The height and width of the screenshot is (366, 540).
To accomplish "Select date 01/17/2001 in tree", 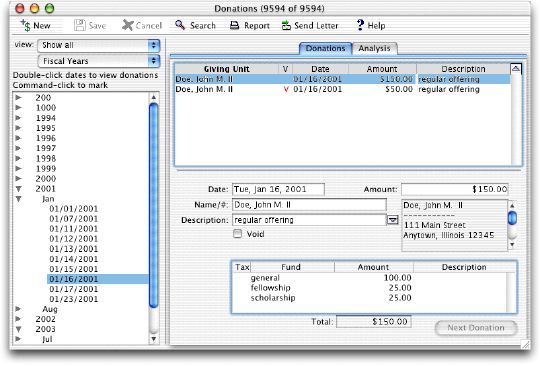I will (74, 289).
